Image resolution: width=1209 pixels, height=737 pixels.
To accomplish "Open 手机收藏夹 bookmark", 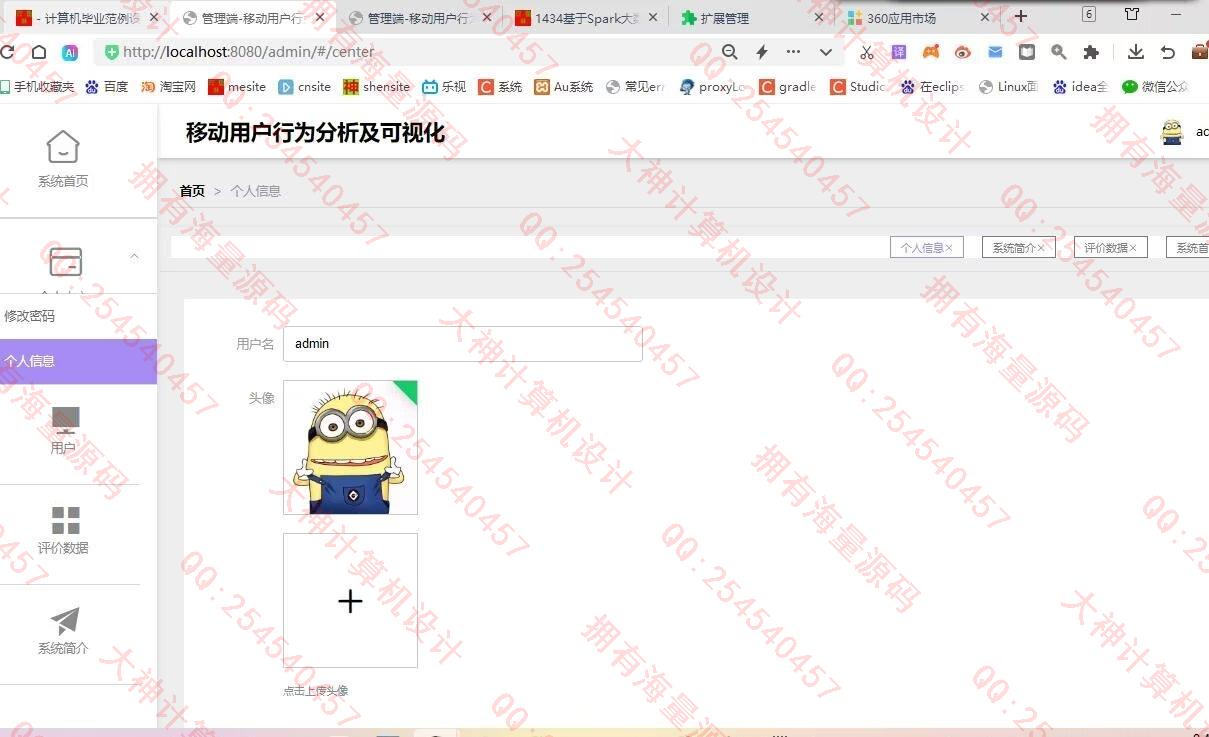I will [36, 87].
